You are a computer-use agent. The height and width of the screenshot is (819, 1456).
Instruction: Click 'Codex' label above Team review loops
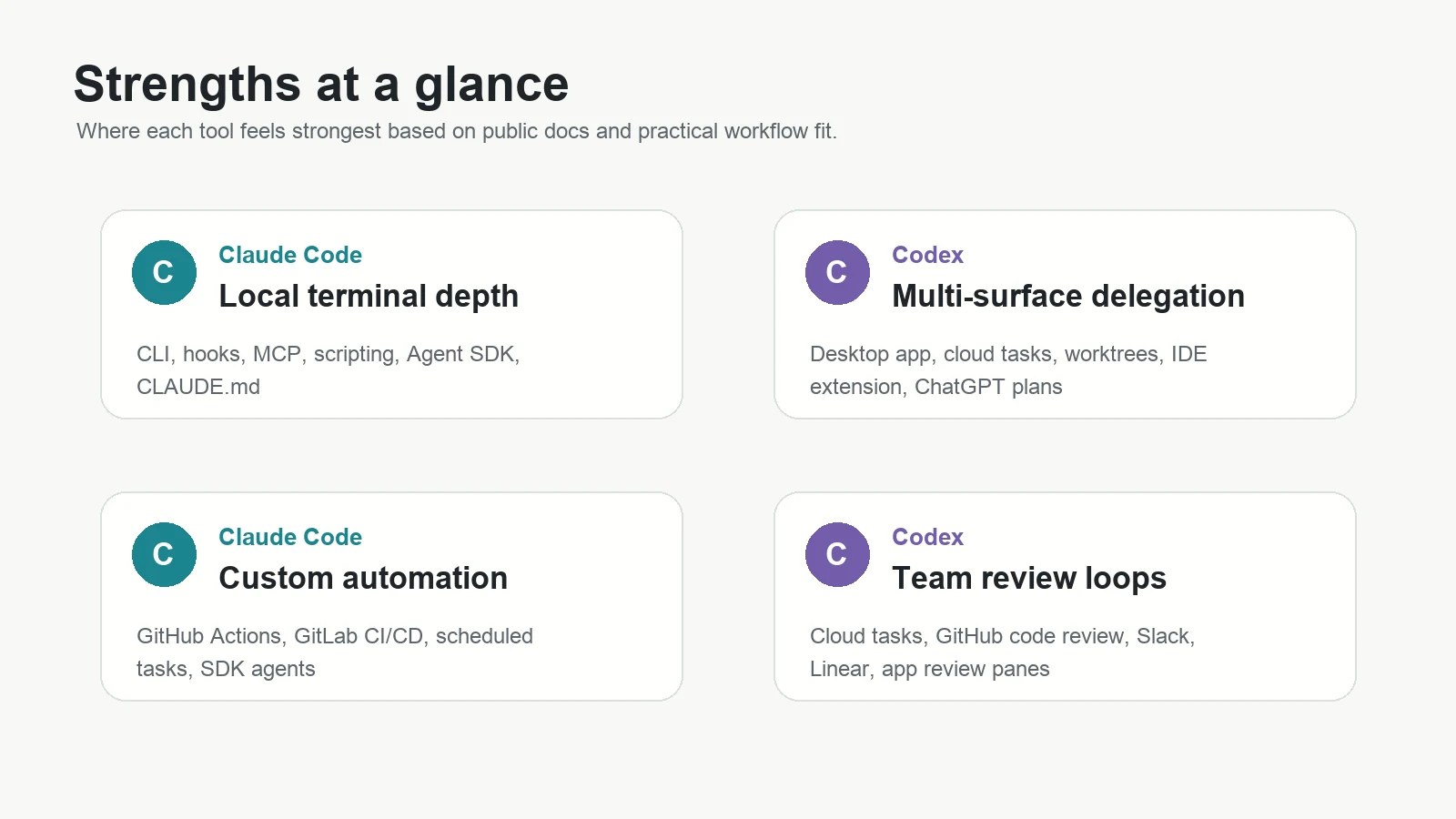927,537
